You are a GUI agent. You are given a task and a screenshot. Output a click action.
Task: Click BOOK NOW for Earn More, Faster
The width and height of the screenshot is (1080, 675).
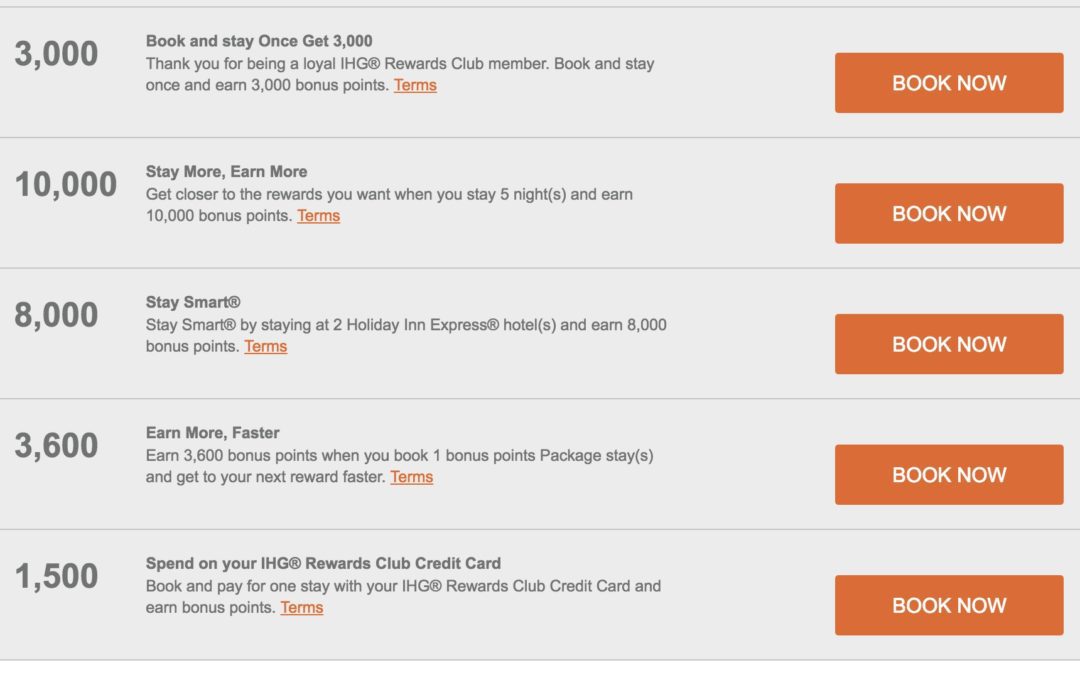tap(948, 475)
